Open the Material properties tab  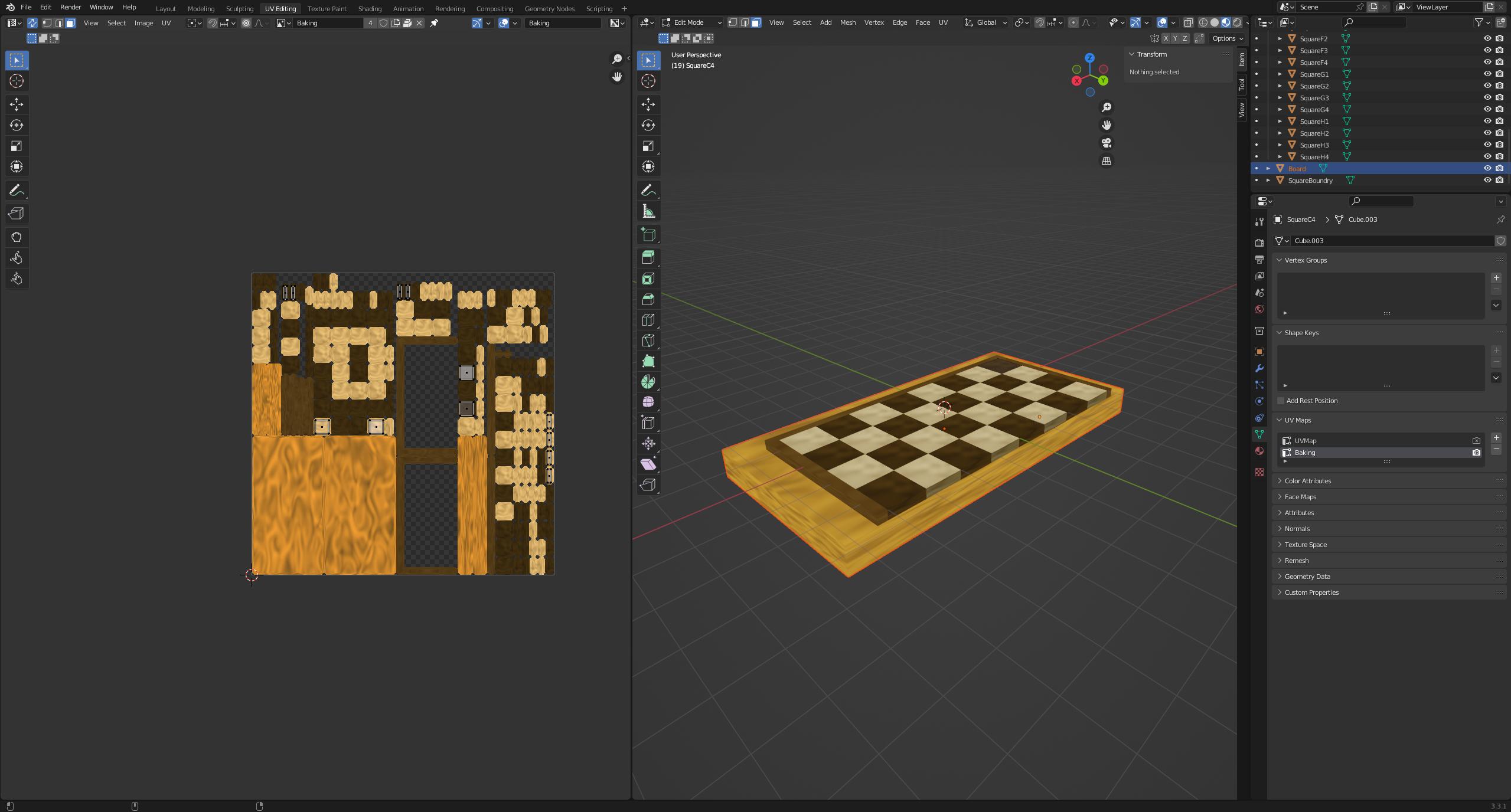(x=1259, y=451)
